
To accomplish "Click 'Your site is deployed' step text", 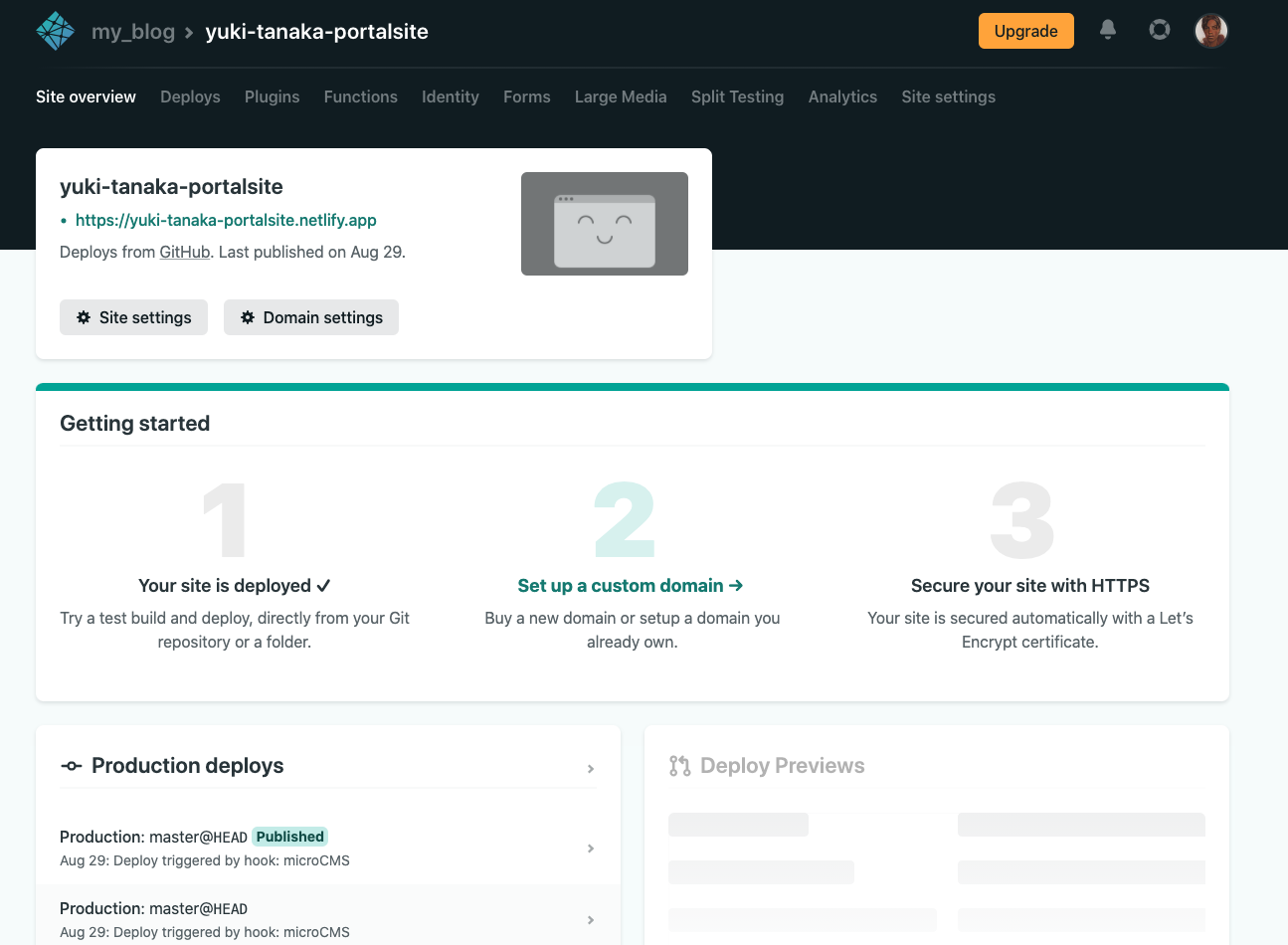I will coord(235,586).
